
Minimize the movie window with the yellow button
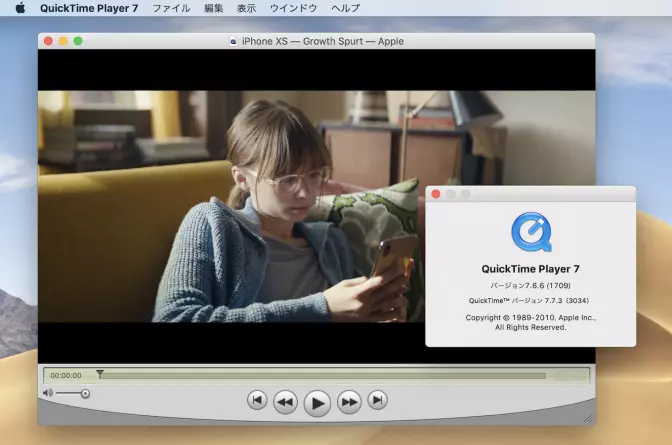coord(63,41)
